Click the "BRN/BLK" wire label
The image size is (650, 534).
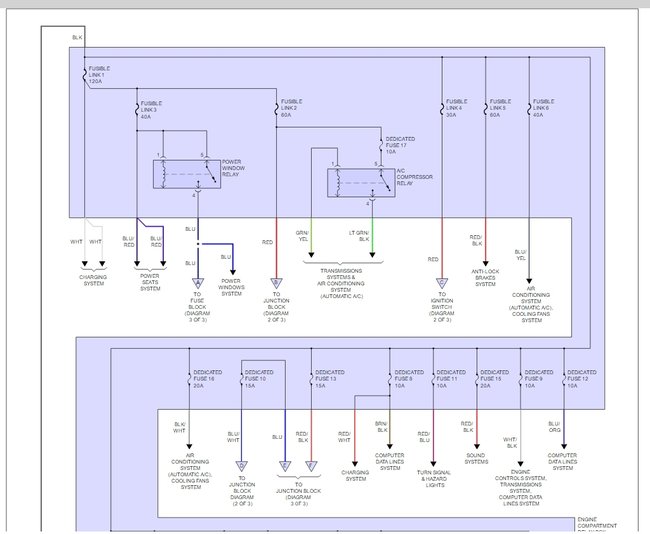(381, 427)
